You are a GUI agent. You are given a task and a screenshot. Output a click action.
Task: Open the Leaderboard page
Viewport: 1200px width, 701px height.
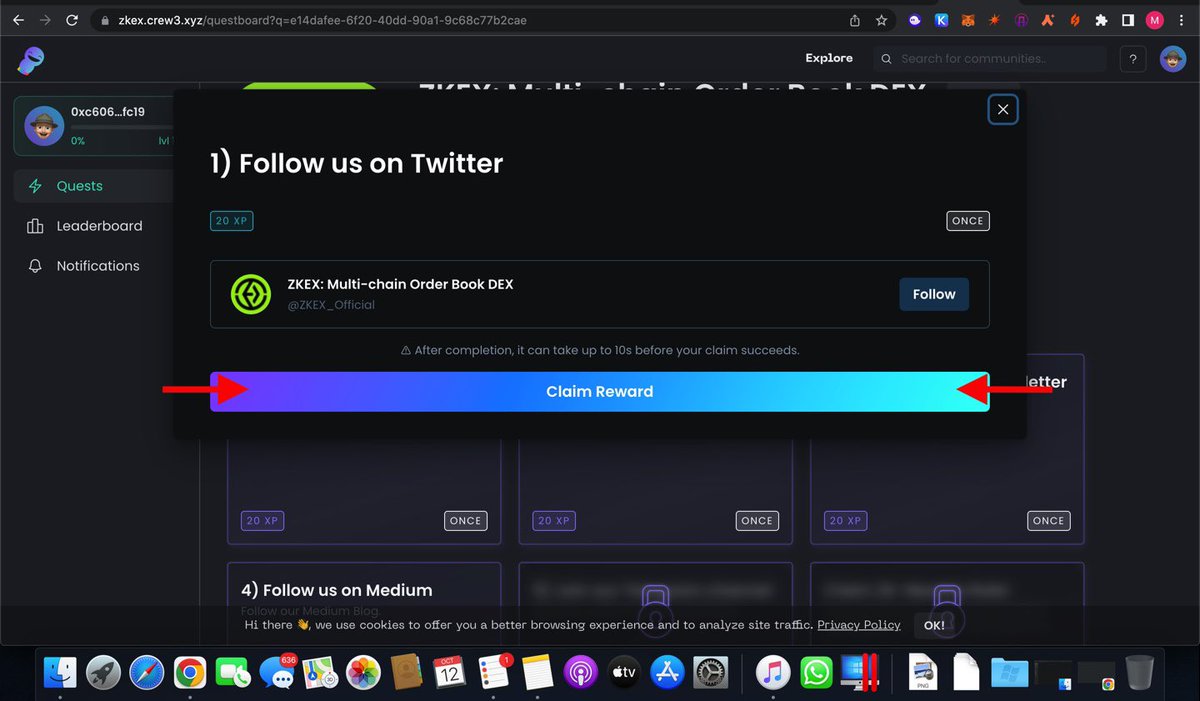97,226
